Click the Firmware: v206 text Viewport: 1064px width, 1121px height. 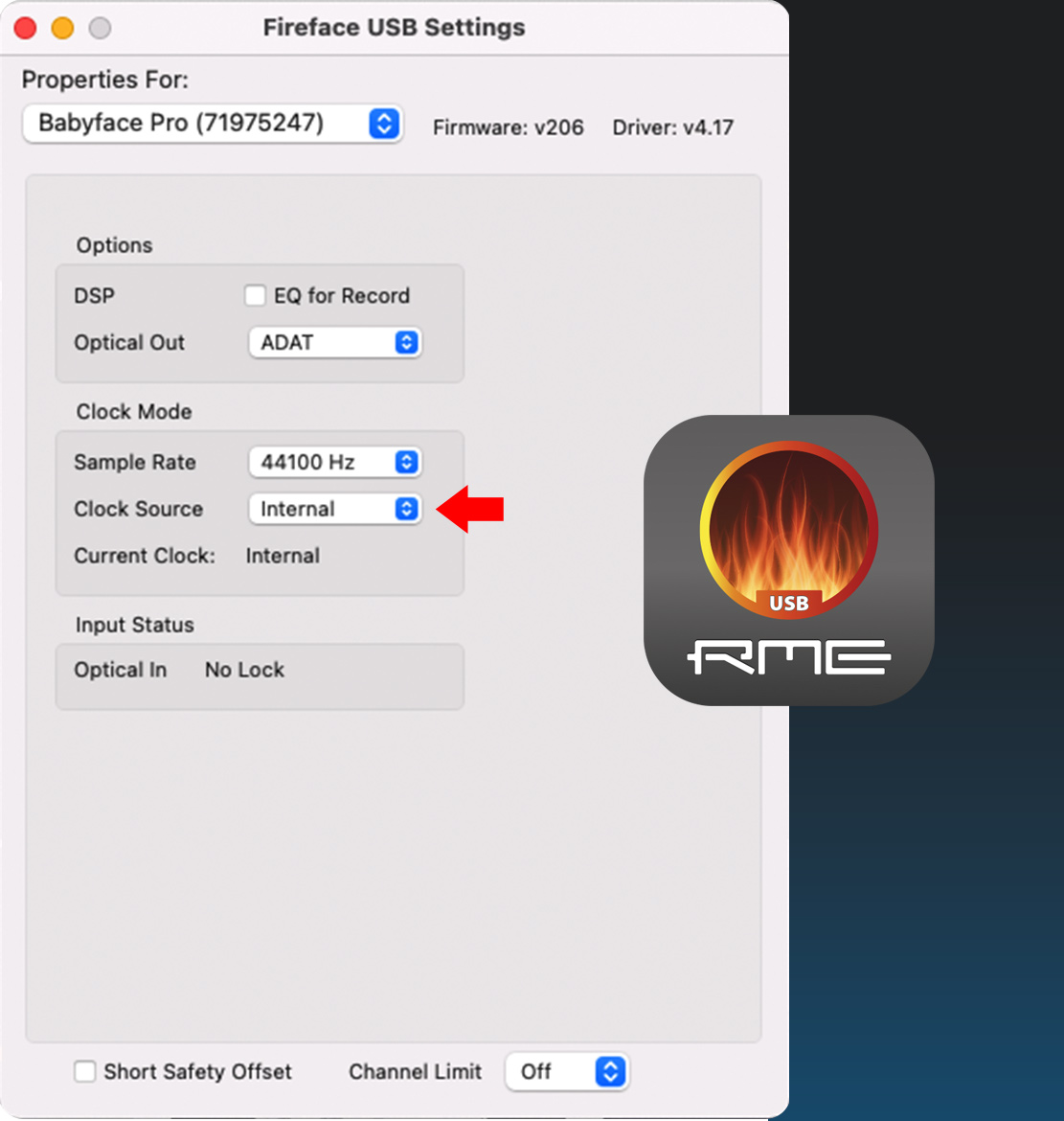[509, 127]
